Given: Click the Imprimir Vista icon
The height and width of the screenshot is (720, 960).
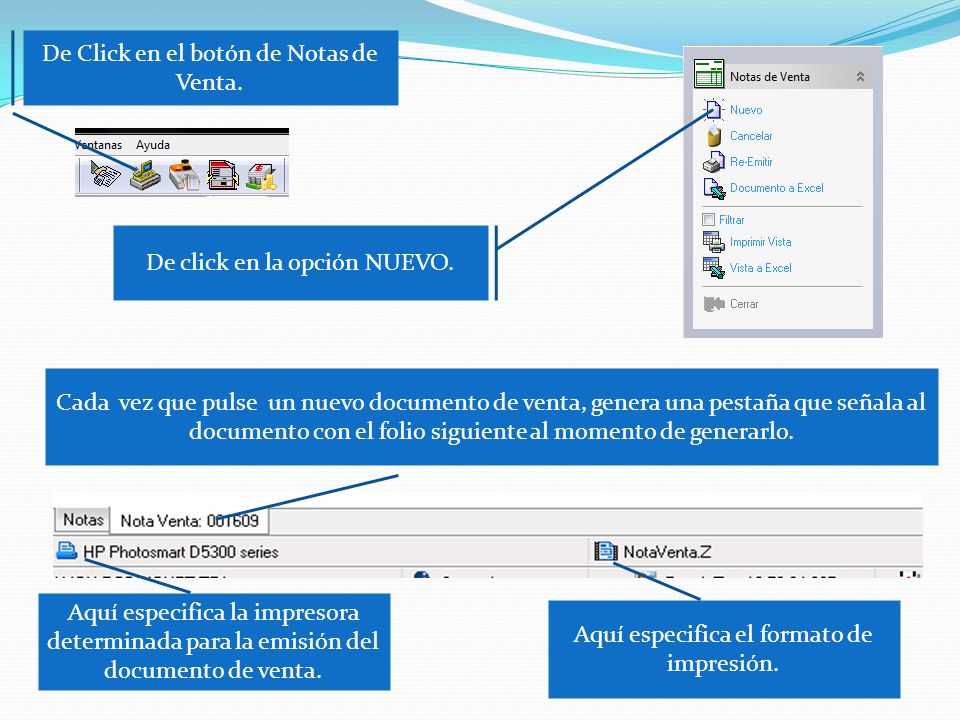Looking at the screenshot, I should coord(713,242).
